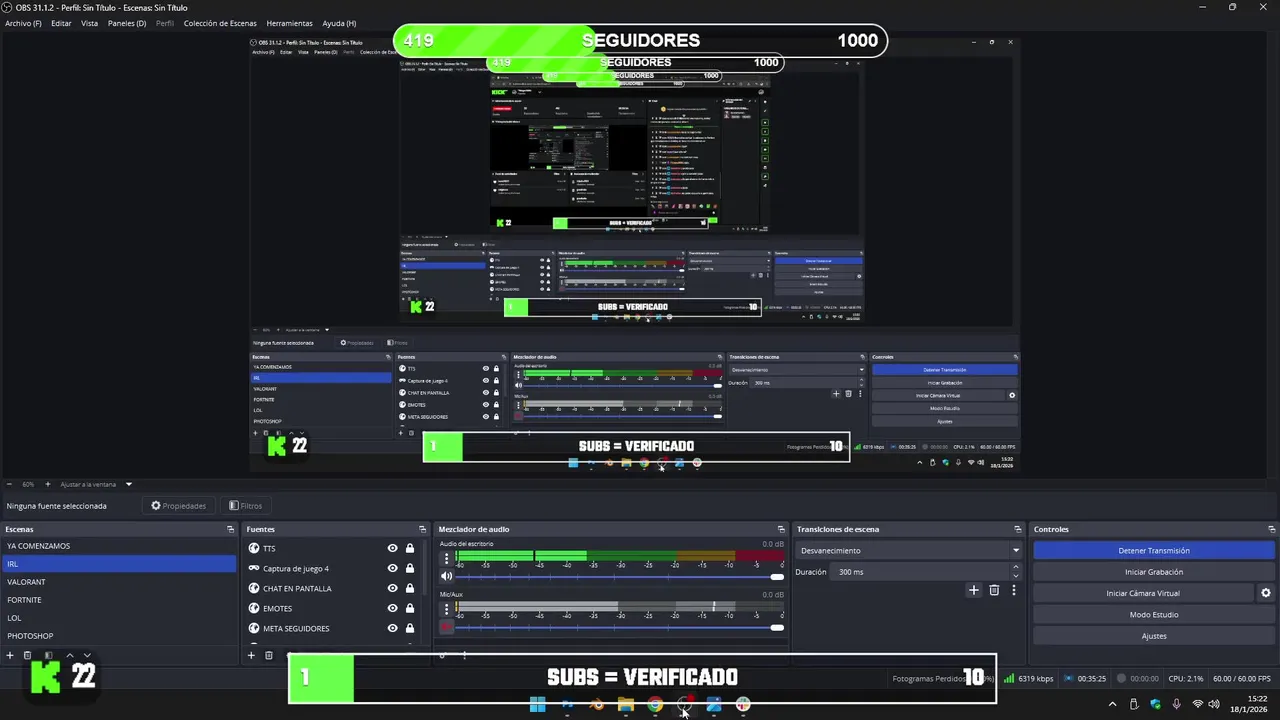Select the IRL scene
This screenshot has height=720, width=1280.
pos(119,564)
